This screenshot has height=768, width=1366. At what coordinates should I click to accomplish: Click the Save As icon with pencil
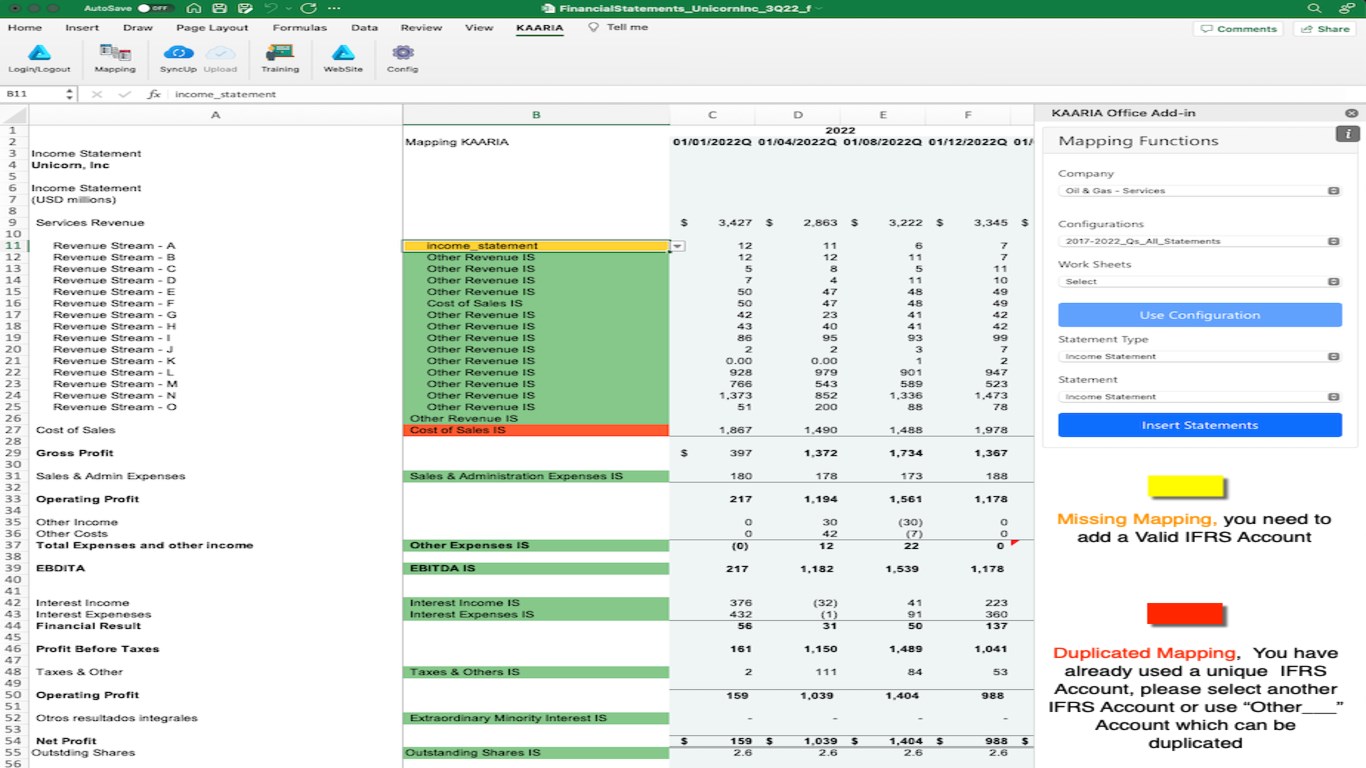(245, 8)
